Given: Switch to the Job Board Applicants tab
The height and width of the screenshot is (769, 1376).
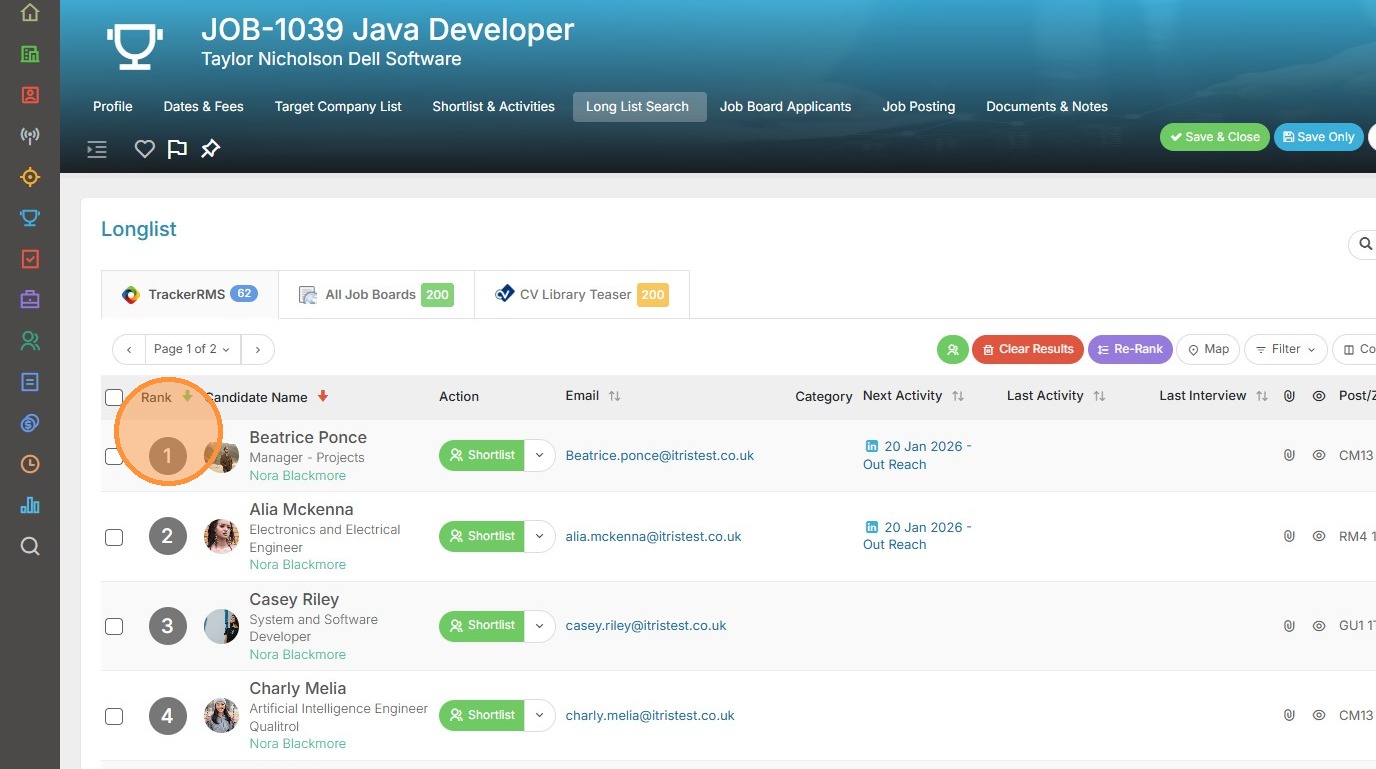Looking at the screenshot, I should click(785, 107).
